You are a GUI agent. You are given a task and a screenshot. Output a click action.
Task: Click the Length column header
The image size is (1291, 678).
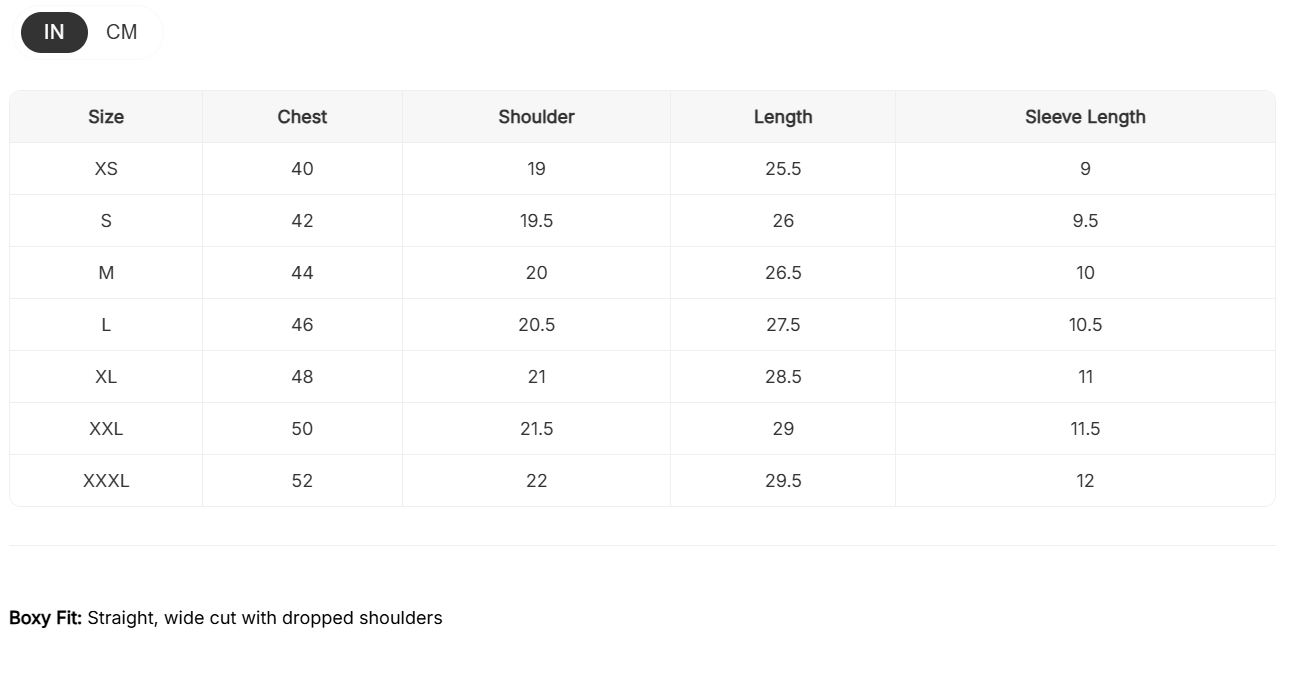(783, 117)
